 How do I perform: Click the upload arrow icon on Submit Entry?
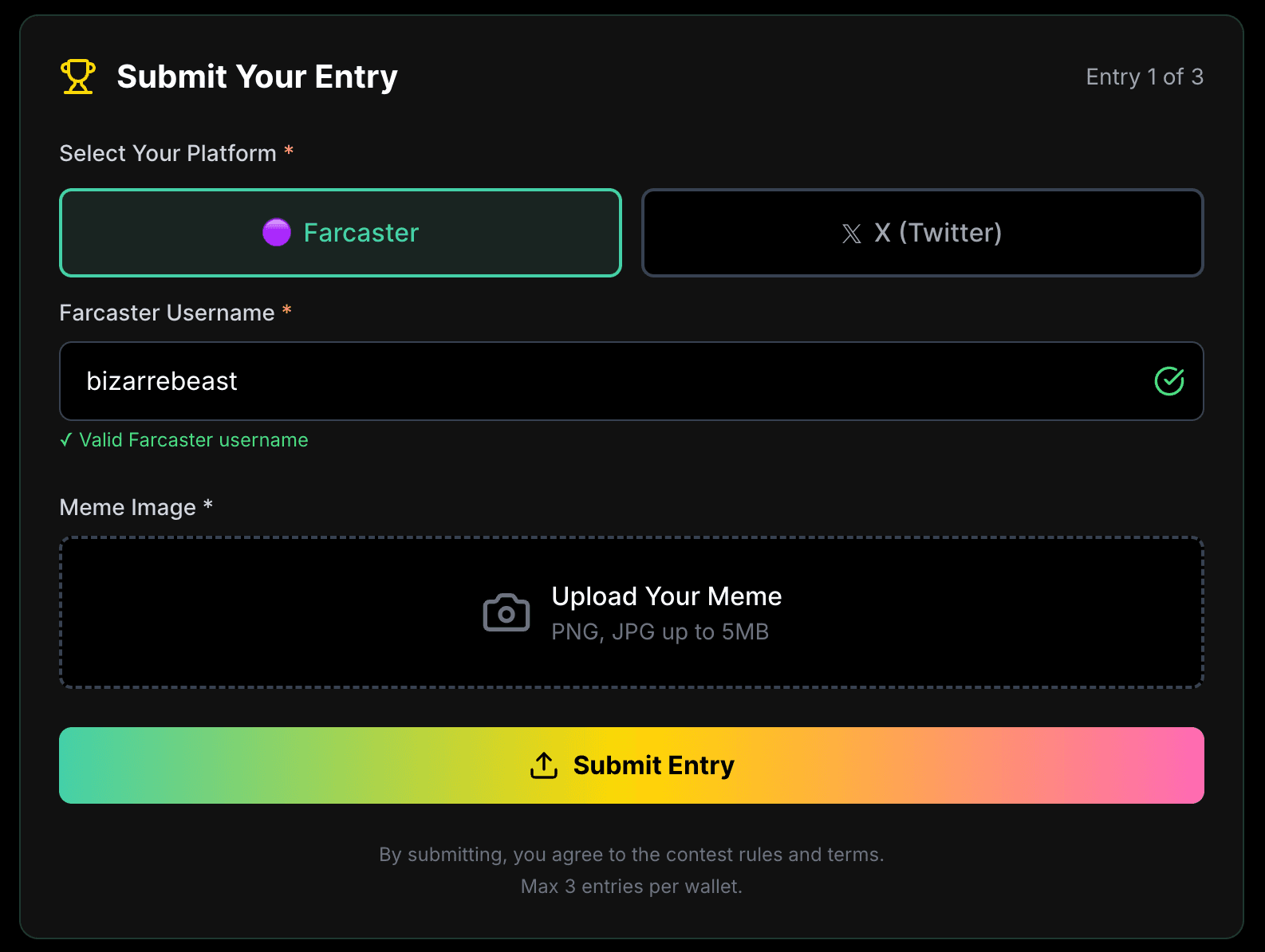coord(544,765)
